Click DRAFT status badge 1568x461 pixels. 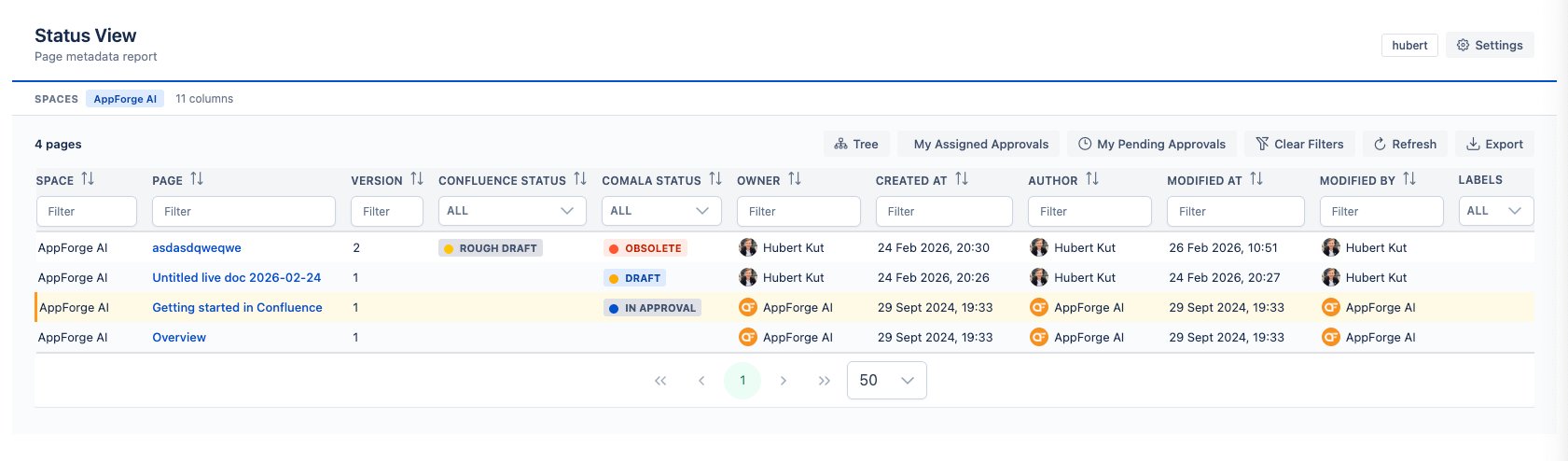tap(634, 278)
